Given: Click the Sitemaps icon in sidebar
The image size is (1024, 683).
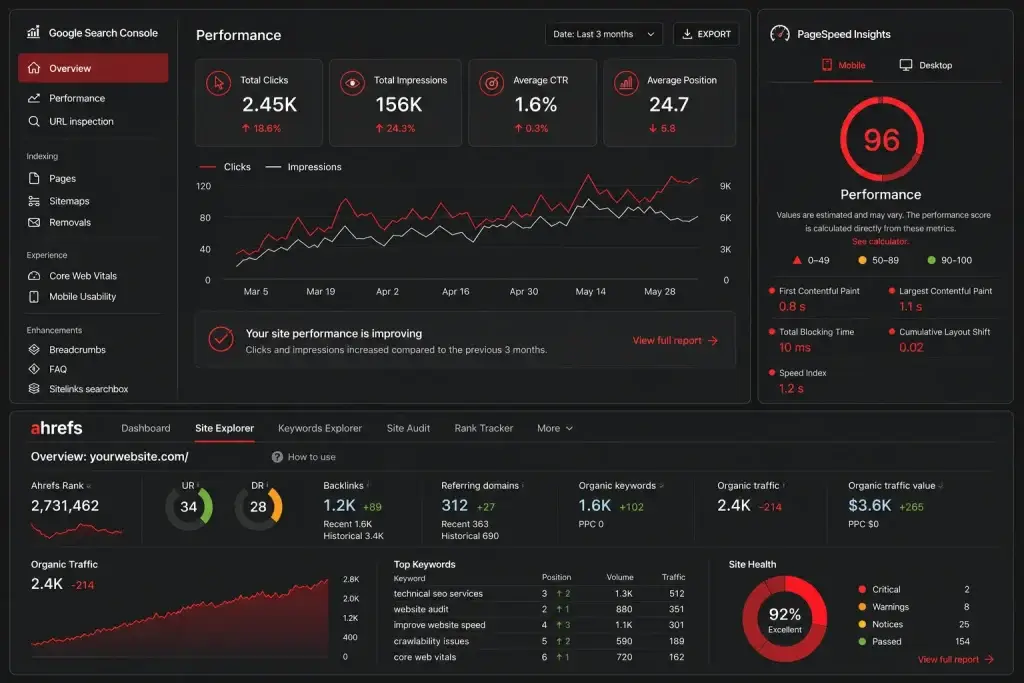Looking at the screenshot, I should (x=34, y=201).
